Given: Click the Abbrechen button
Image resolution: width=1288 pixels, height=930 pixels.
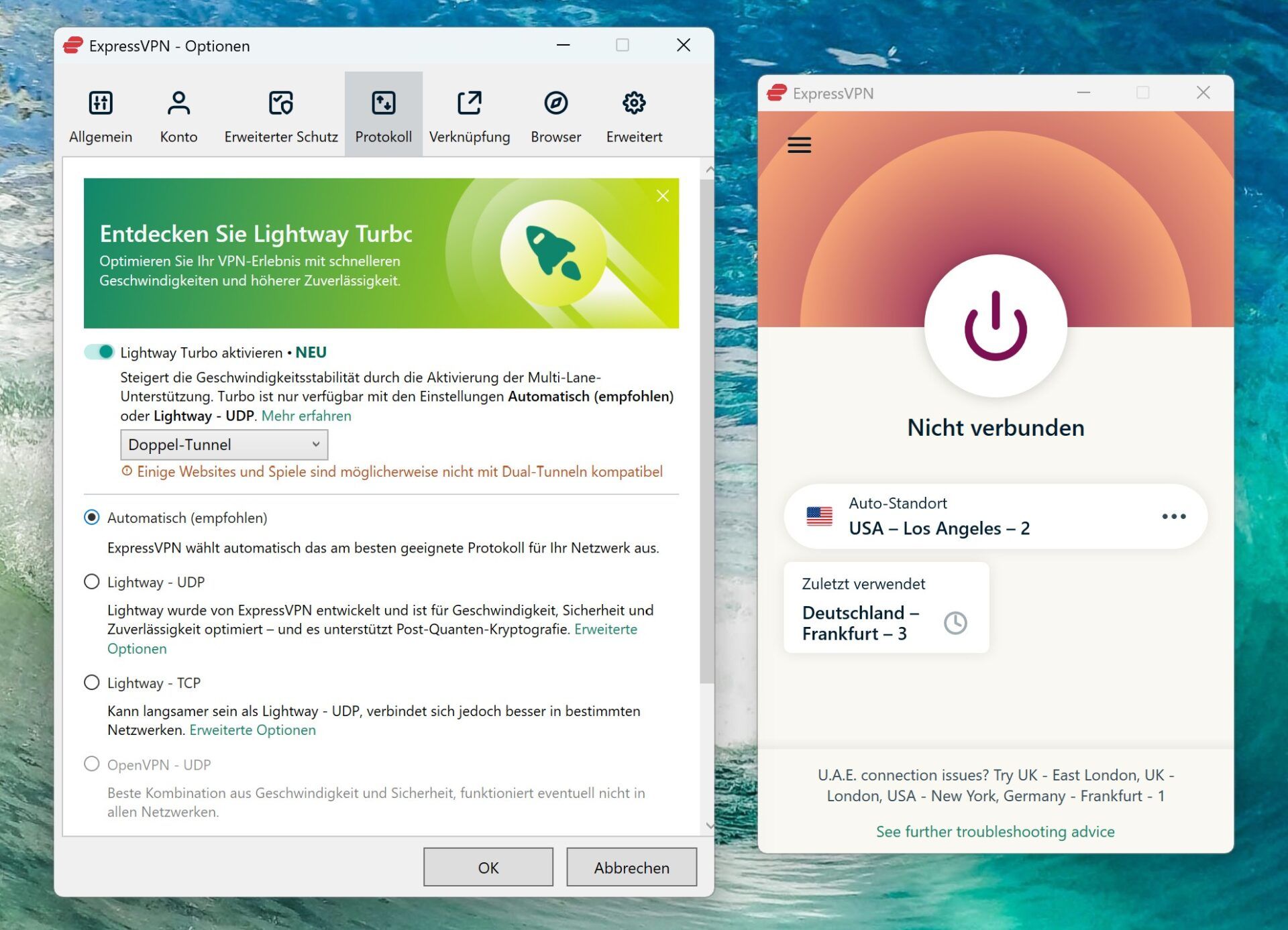Looking at the screenshot, I should 631,867.
